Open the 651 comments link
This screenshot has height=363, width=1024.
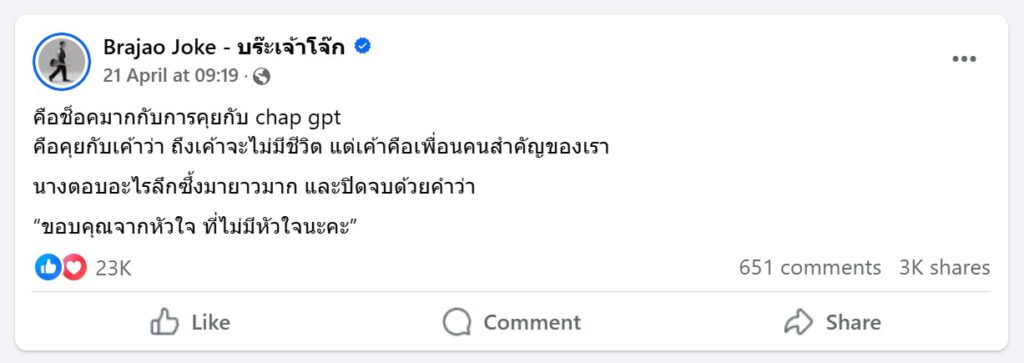coord(810,268)
